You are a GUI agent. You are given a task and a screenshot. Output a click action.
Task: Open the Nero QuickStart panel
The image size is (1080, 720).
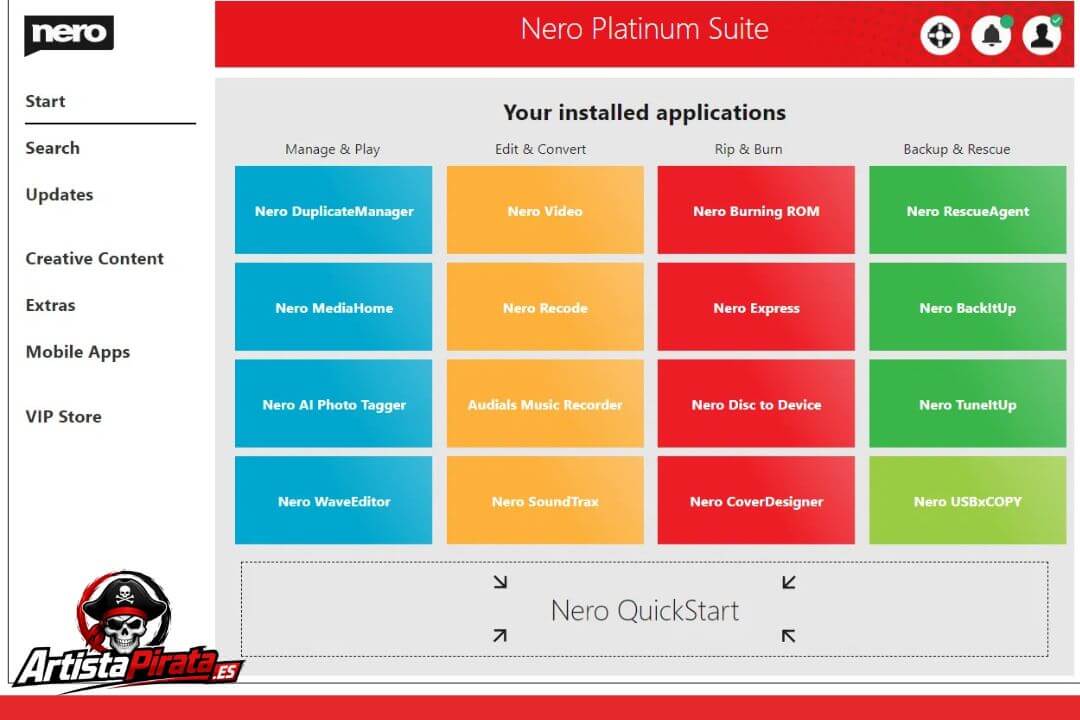click(x=645, y=609)
